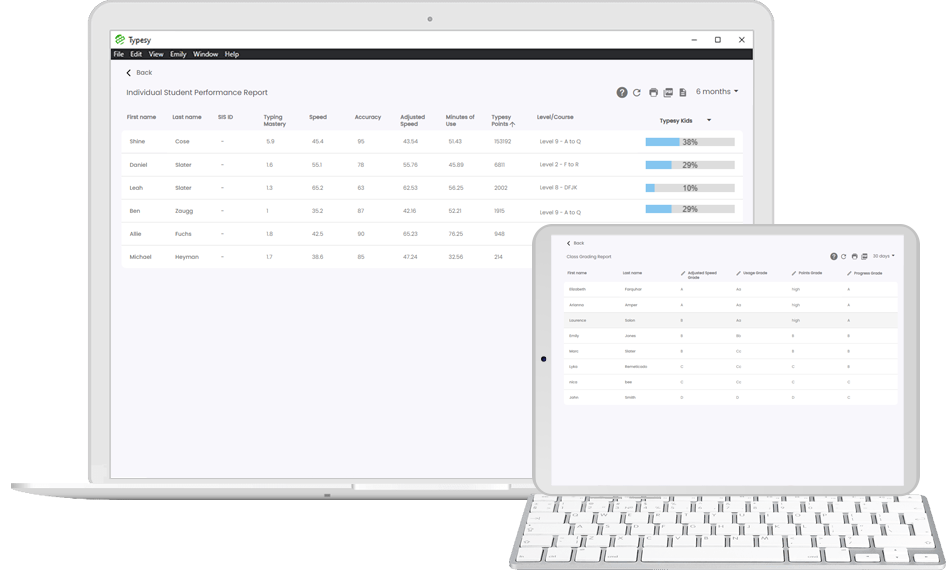Click the sort arrow beside Typesy Points
Image resolution: width=950 pixels, height=580 pixels.
513,124
